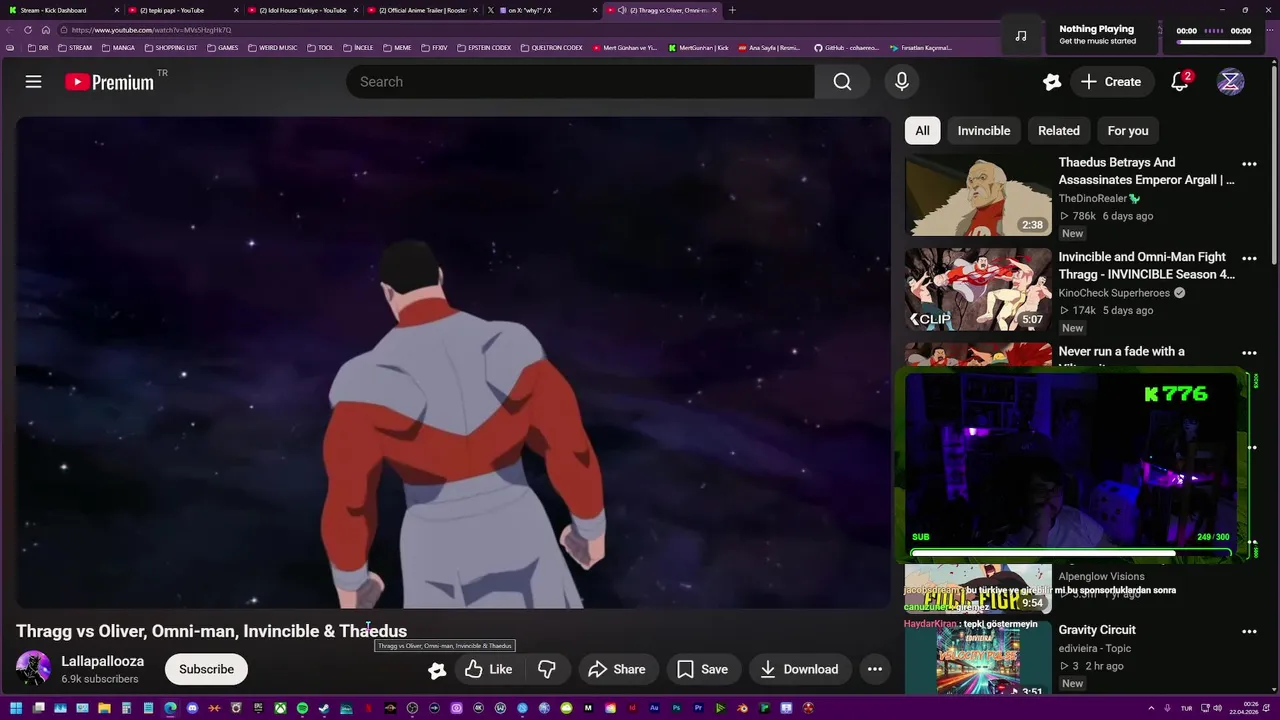
Task: Start voice search with the microphone icon
Action: (902, 82)
